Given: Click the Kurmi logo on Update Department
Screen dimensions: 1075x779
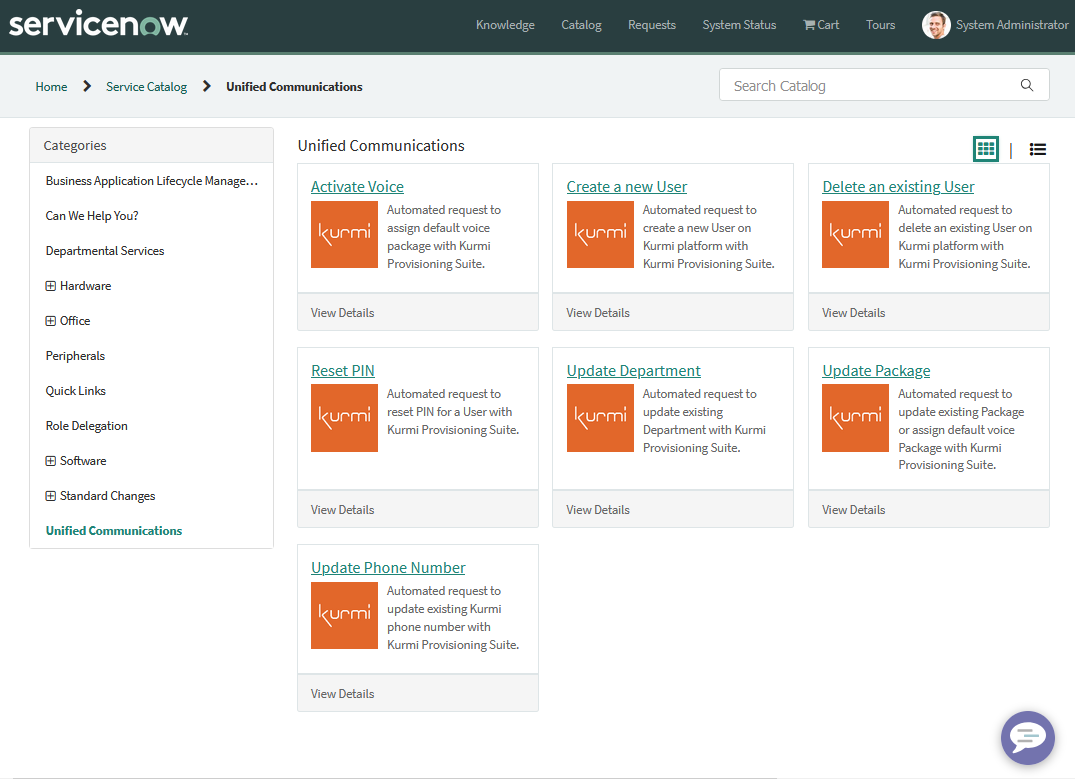Looking at the screenshot, I should (x=600, y=418).
